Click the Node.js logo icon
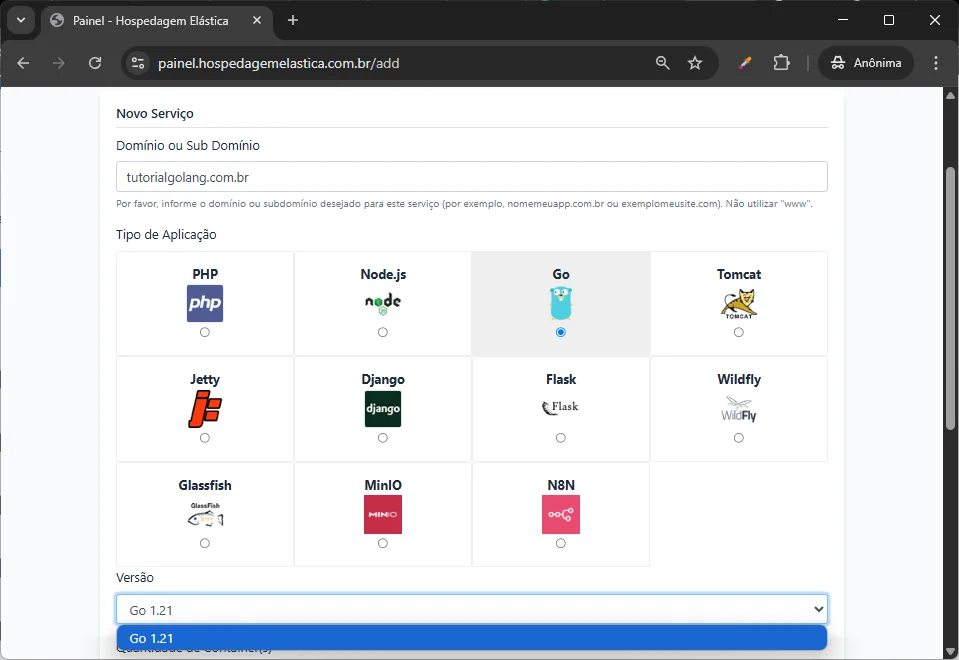 (x=383, y=303)
